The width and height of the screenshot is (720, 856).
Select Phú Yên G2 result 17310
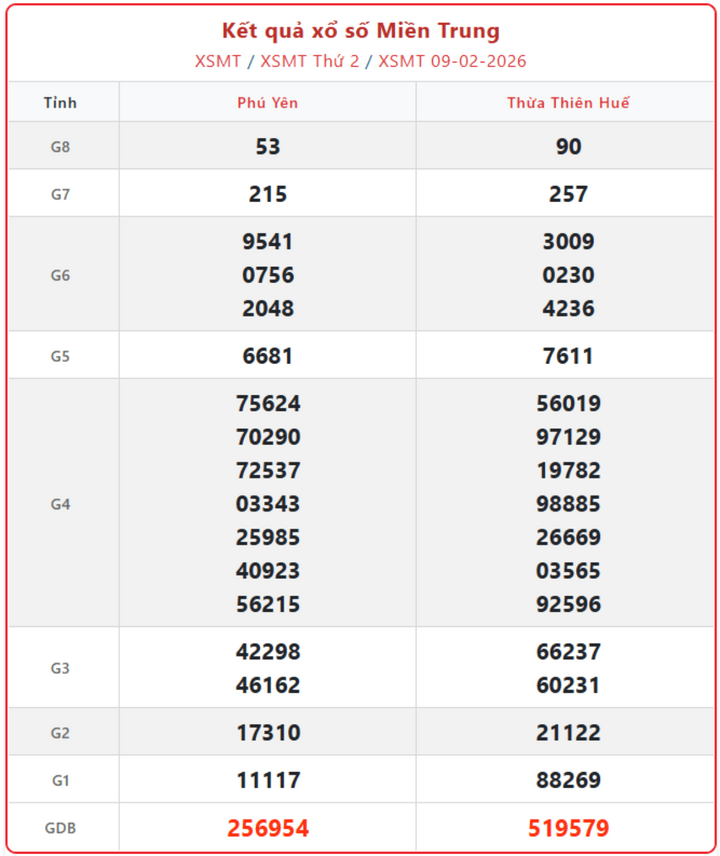(268, 733)
